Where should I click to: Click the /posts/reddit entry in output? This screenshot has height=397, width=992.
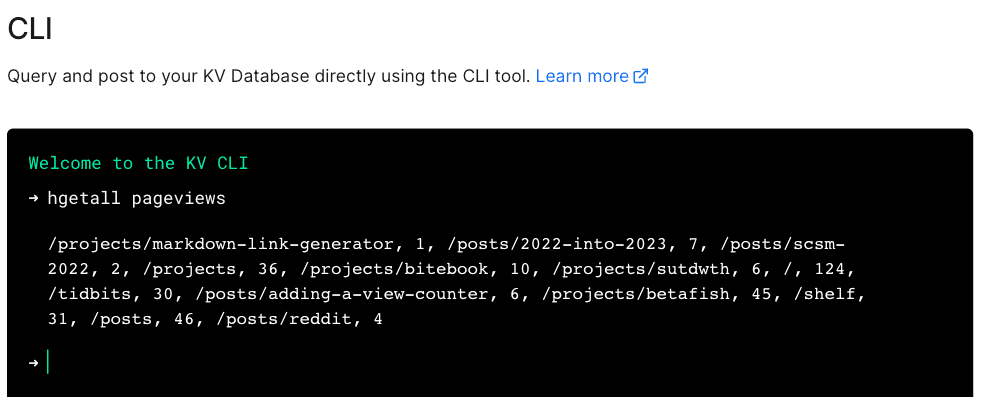(284, 320)
